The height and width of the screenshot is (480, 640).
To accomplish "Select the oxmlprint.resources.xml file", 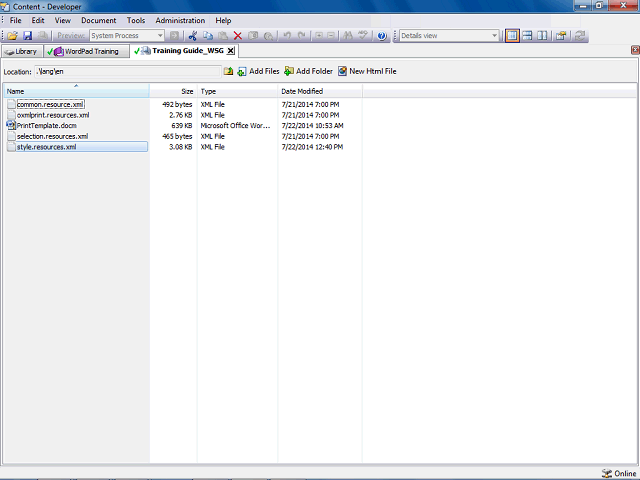I will [x=53, y=115].
